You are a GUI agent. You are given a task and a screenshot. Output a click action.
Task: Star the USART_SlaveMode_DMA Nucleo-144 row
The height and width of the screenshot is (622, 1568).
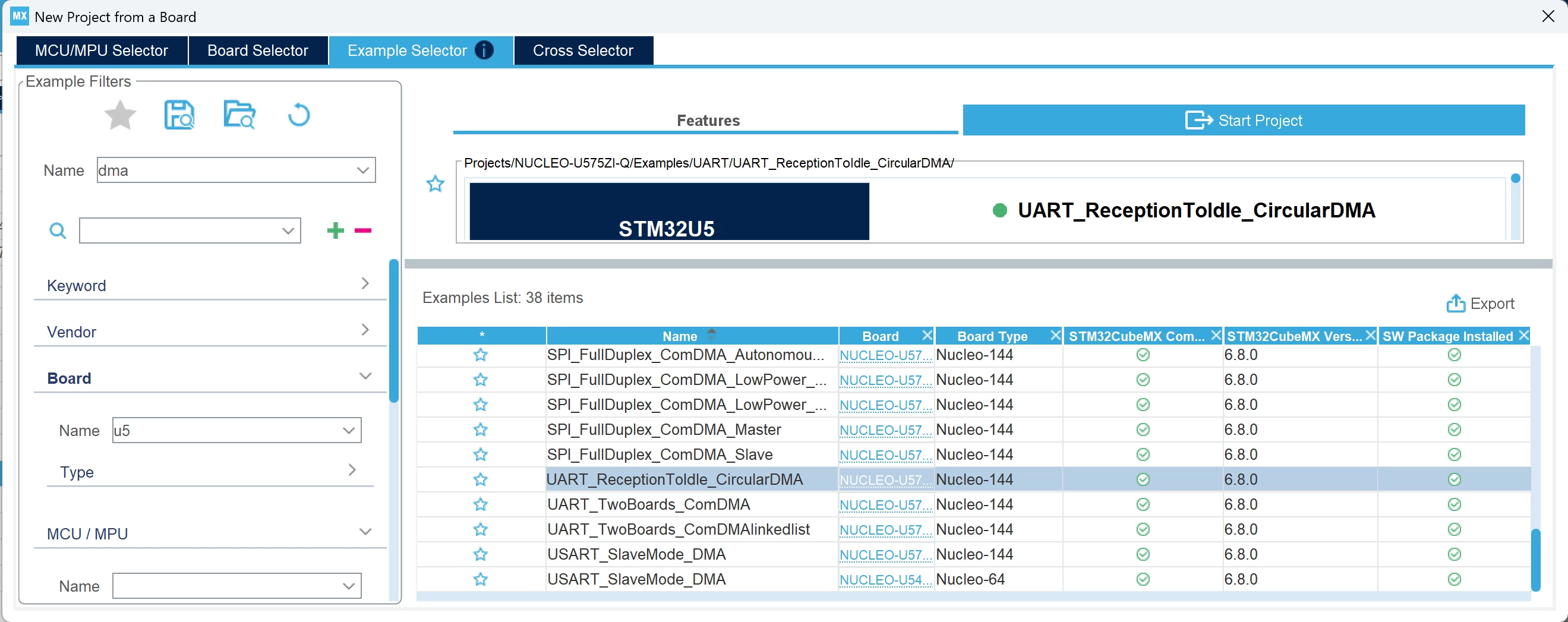click(480, 554)
